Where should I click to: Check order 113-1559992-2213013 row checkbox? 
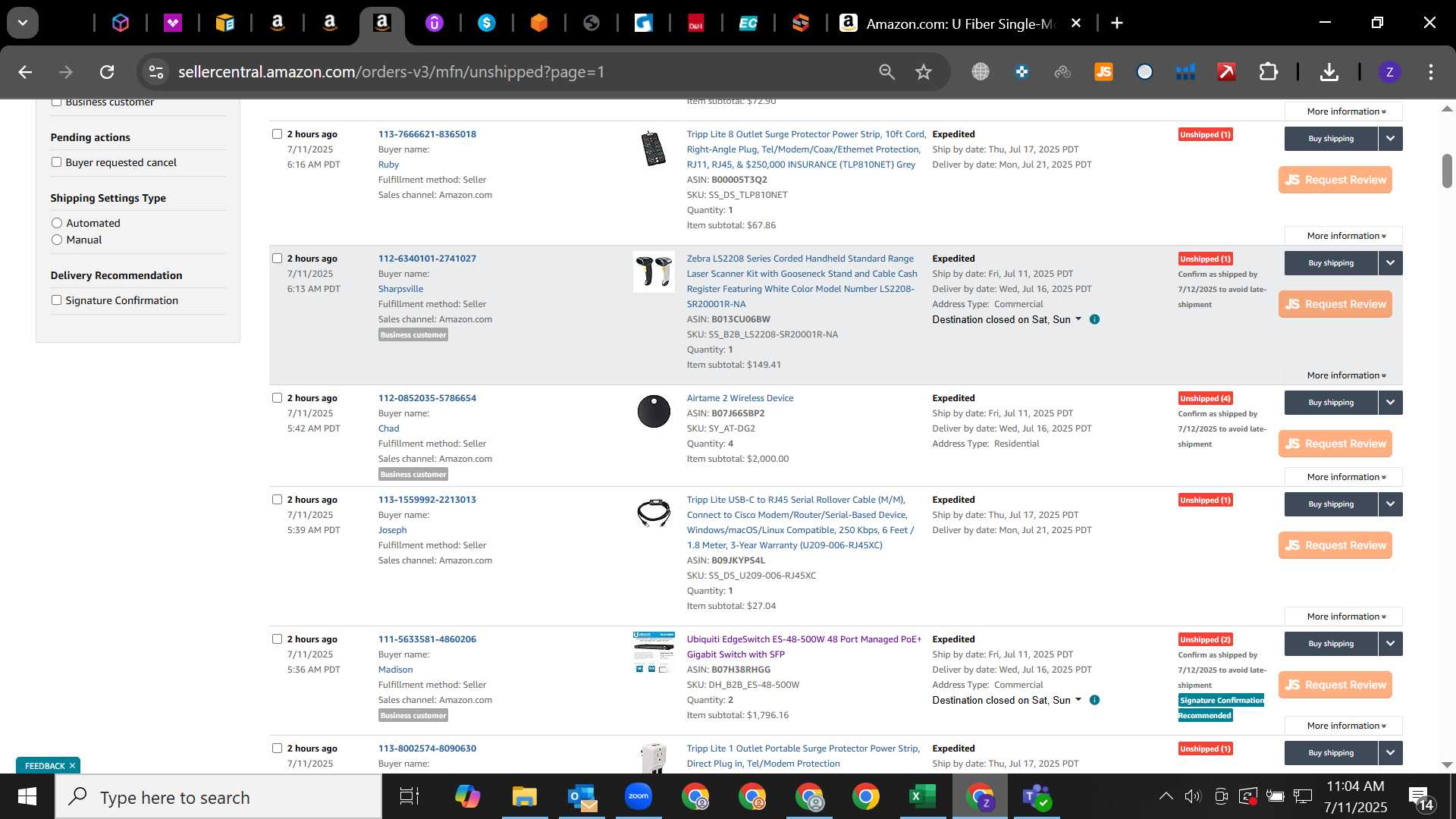pyautogui.click(x=277, y=500)
